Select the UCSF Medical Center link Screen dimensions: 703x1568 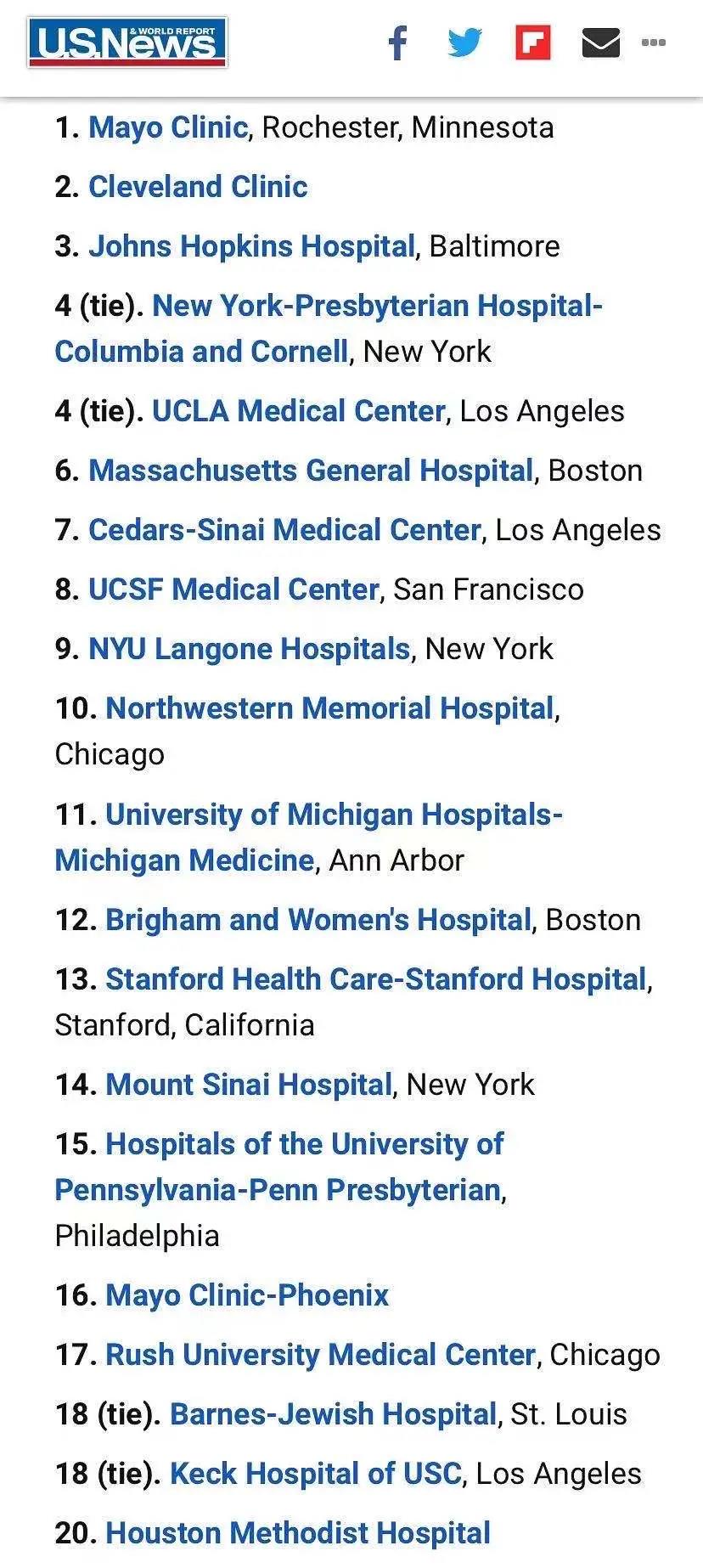pos(233,589)
